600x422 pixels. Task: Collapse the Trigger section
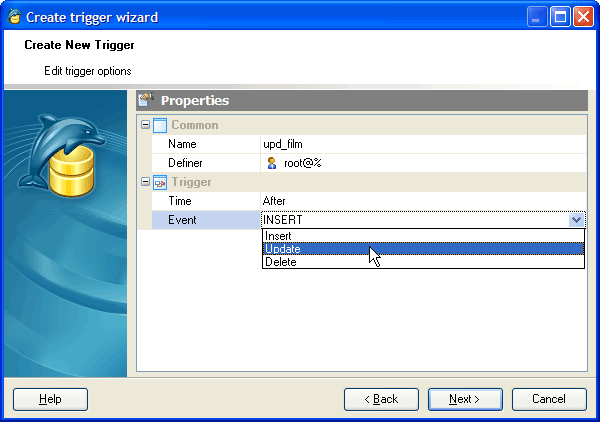[146, 182]
